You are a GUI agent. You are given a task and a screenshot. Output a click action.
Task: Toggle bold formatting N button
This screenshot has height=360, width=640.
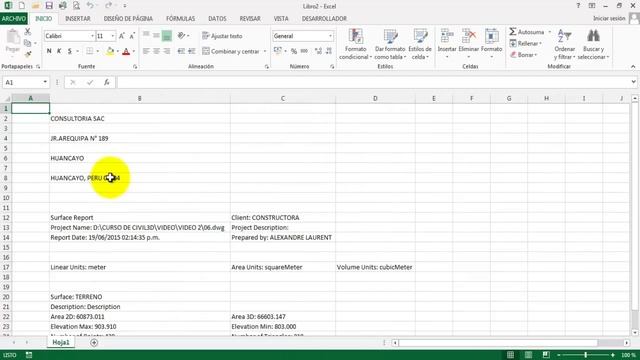tap(49, 51)
